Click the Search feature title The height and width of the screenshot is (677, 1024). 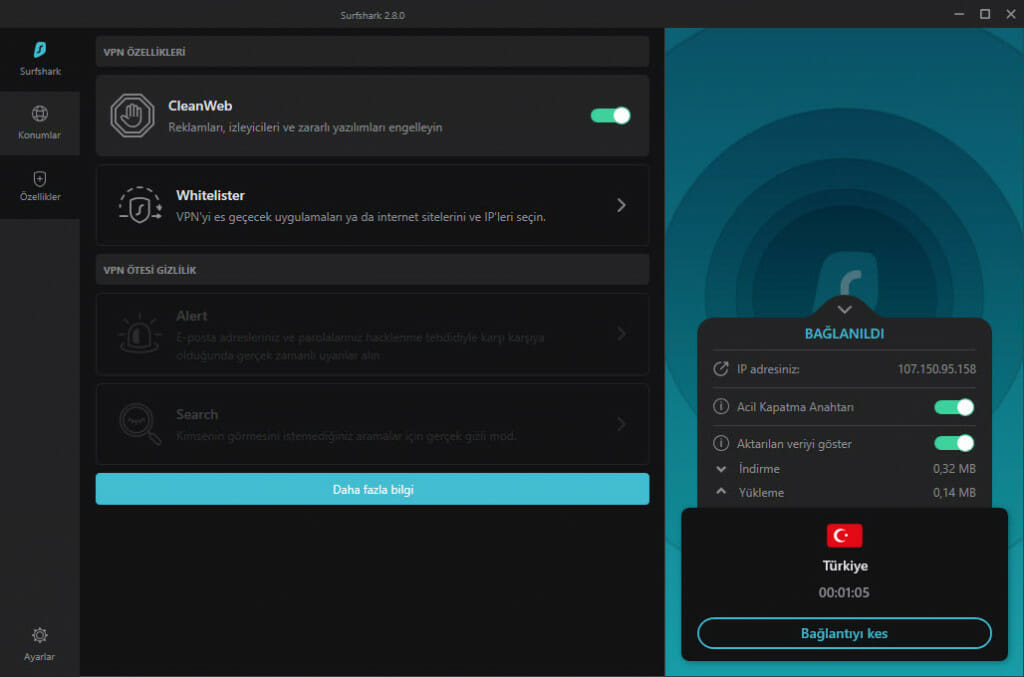pos(197,415)
